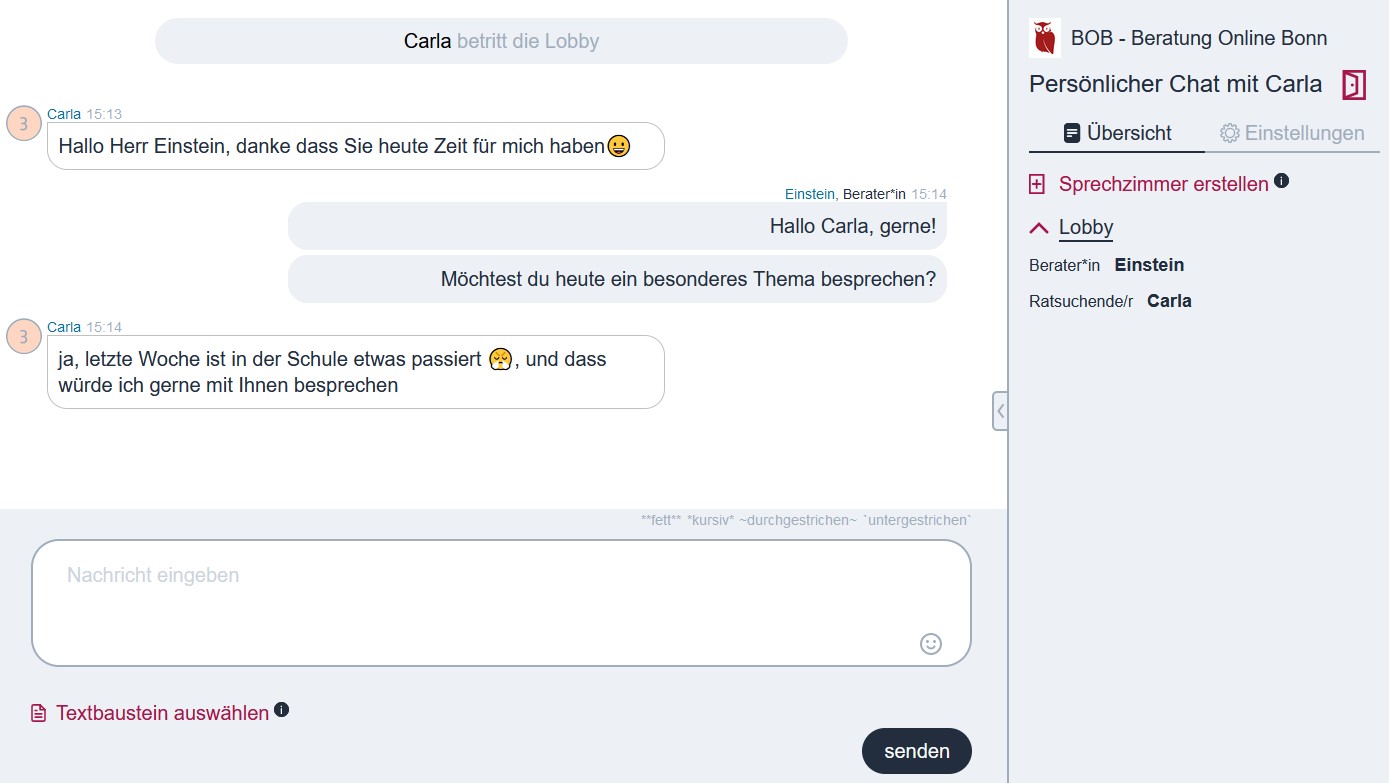The height and width of the screenshot is (783, 1389).
Task: Click the '*kursiv*' formatting hint
Action: [x=711, y=520]
